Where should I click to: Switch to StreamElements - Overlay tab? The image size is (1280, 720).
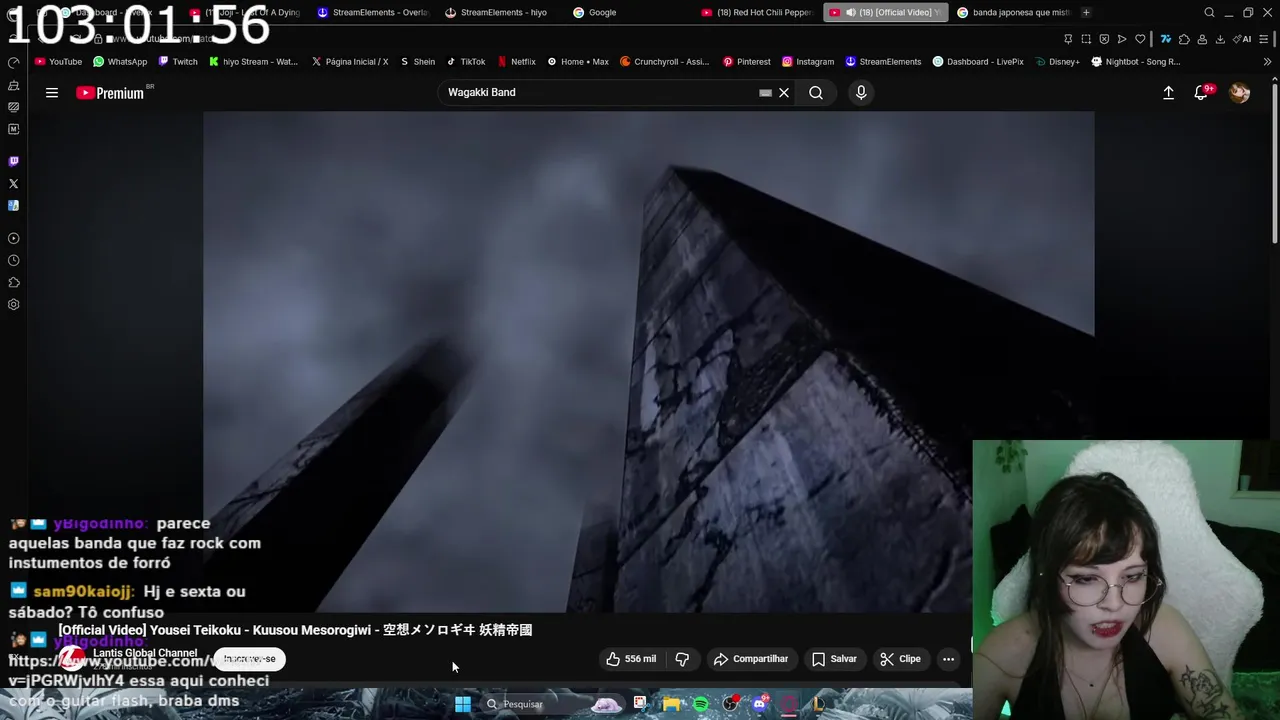pyautogui.click(x=373, y=13)
